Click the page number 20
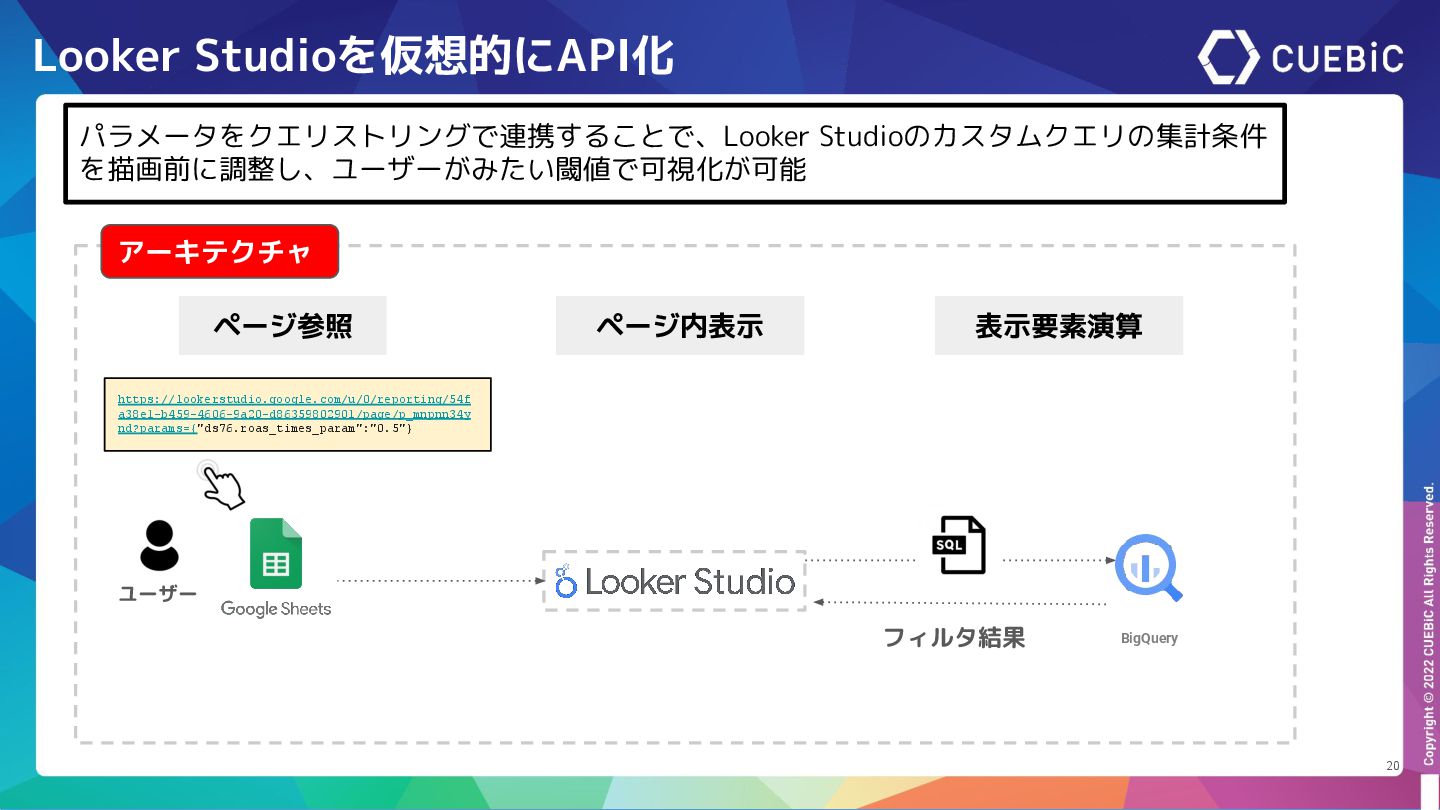 pyautogui.click(x=1393, y=766)
